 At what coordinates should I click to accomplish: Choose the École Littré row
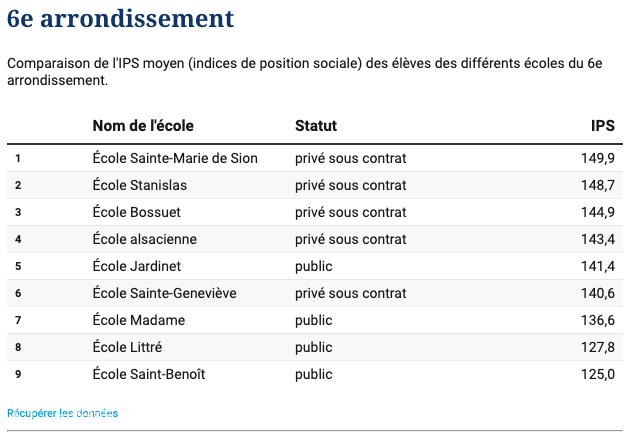click(x=315, y=348)
